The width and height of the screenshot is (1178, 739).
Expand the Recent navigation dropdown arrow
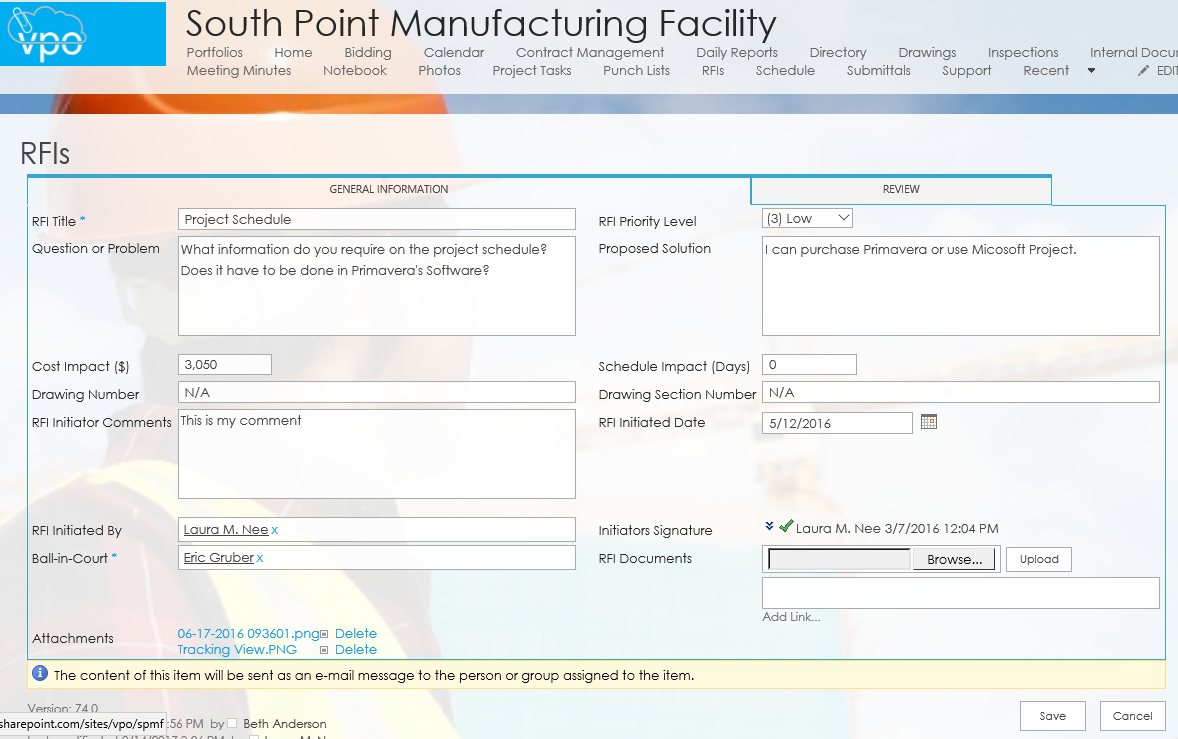pyautogui.click(x=1091, y=71)
